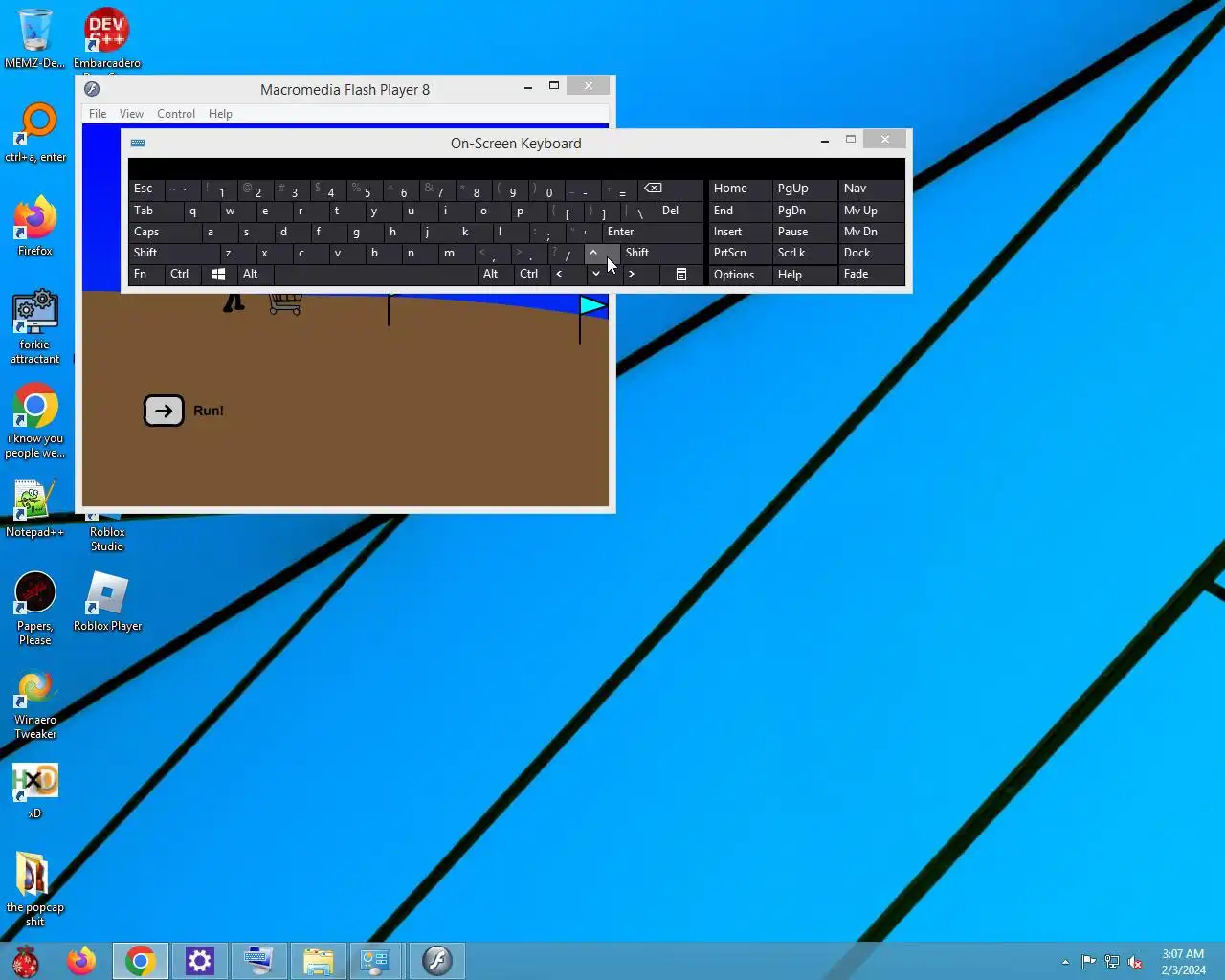The height and width of the screenshot is (980, 1225).
Task: Click the PgDn key
Action: tap(804, 212)
